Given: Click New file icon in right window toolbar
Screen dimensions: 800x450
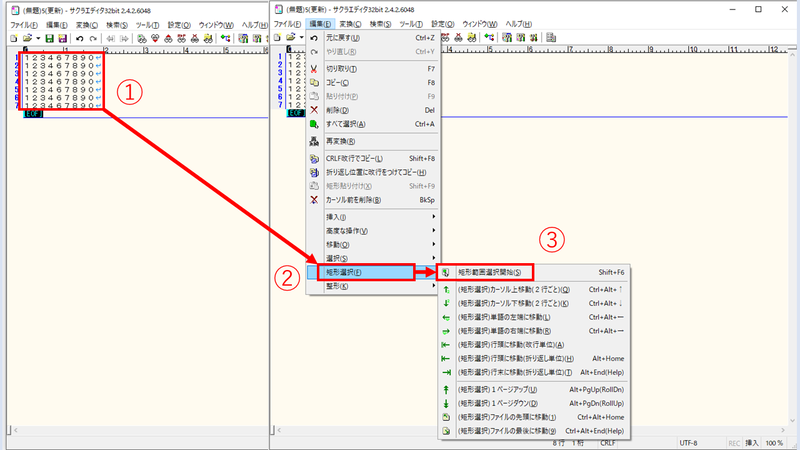Looking at the screenshot, I should tap(277, 37).
